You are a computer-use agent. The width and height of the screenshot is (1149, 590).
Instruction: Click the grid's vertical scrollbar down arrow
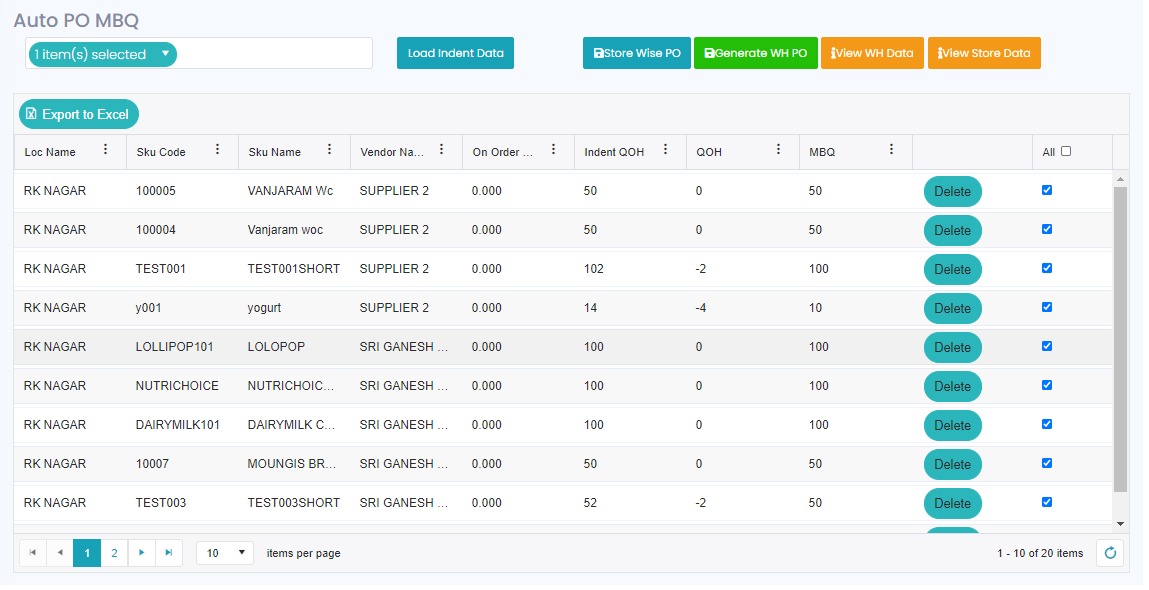tap(1120, 523)
